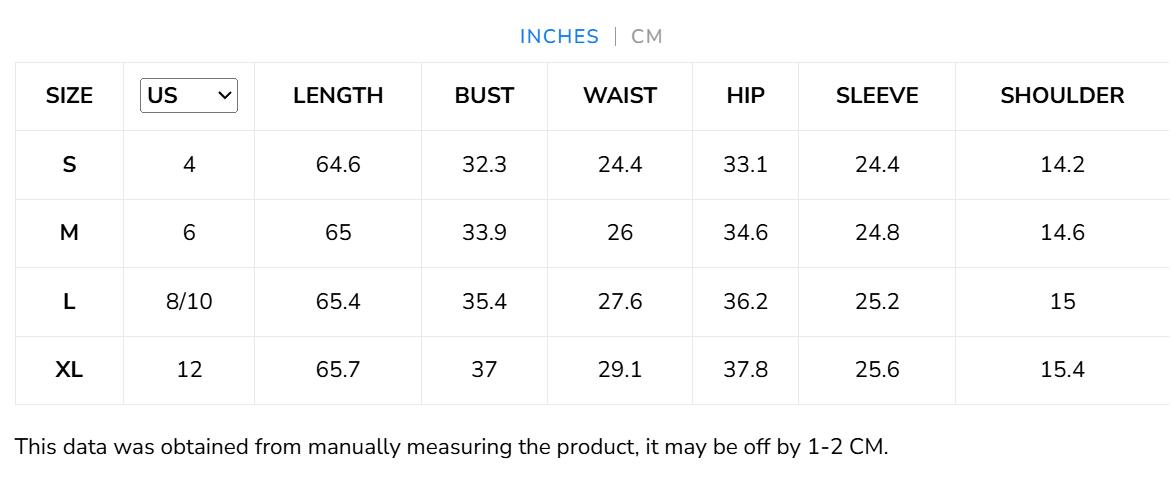Click the S length value 64.6
1173x483 pixels.
338,165
